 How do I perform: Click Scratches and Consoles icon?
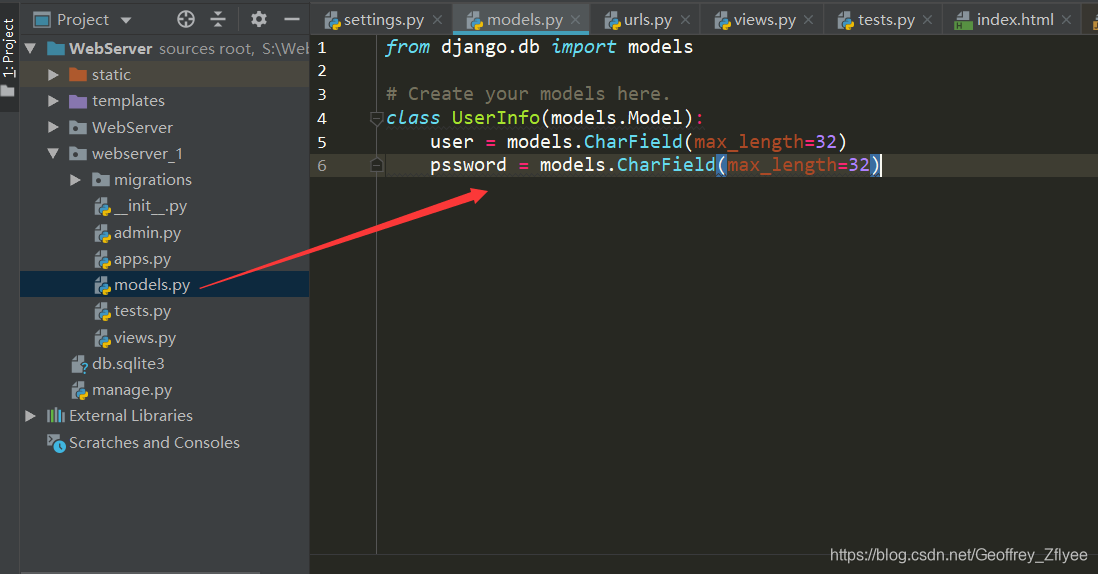tap(56, 443)
